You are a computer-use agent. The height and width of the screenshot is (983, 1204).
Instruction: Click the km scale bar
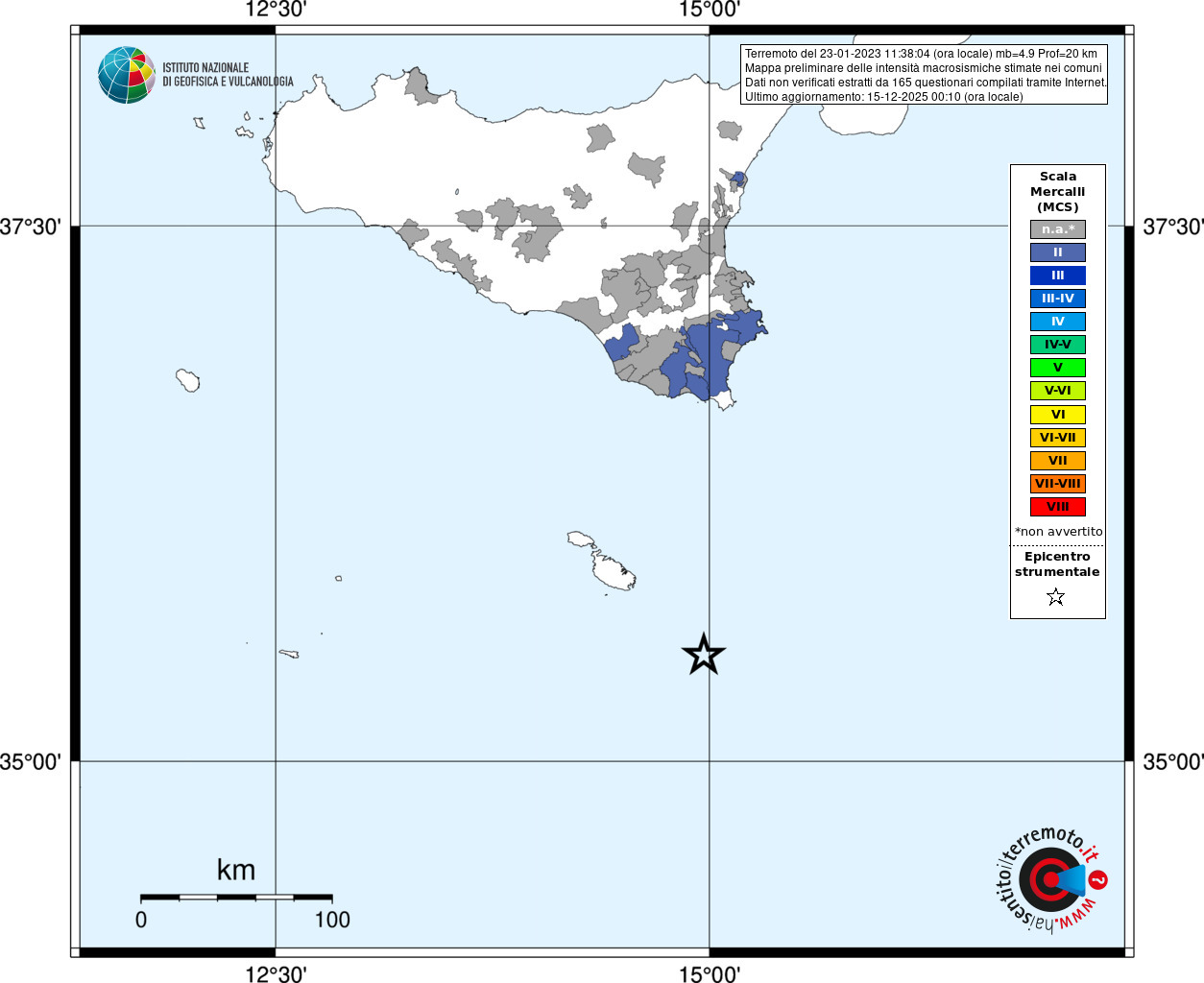pos(236,898)
